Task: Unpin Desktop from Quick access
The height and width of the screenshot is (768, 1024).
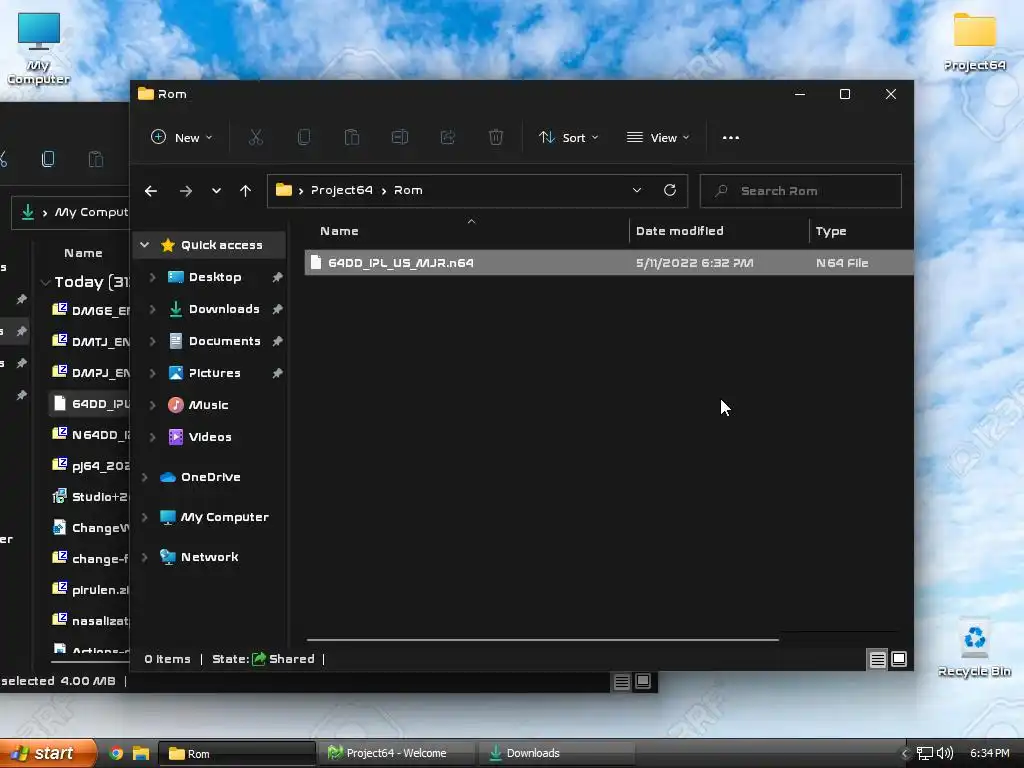Action: point(278,277)
